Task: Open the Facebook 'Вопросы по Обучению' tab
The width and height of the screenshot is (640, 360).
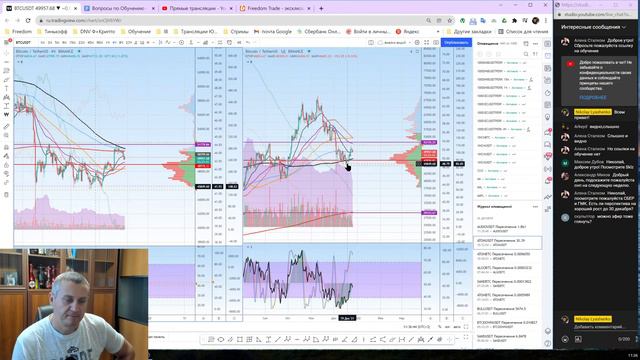Action: pos(118,8)
